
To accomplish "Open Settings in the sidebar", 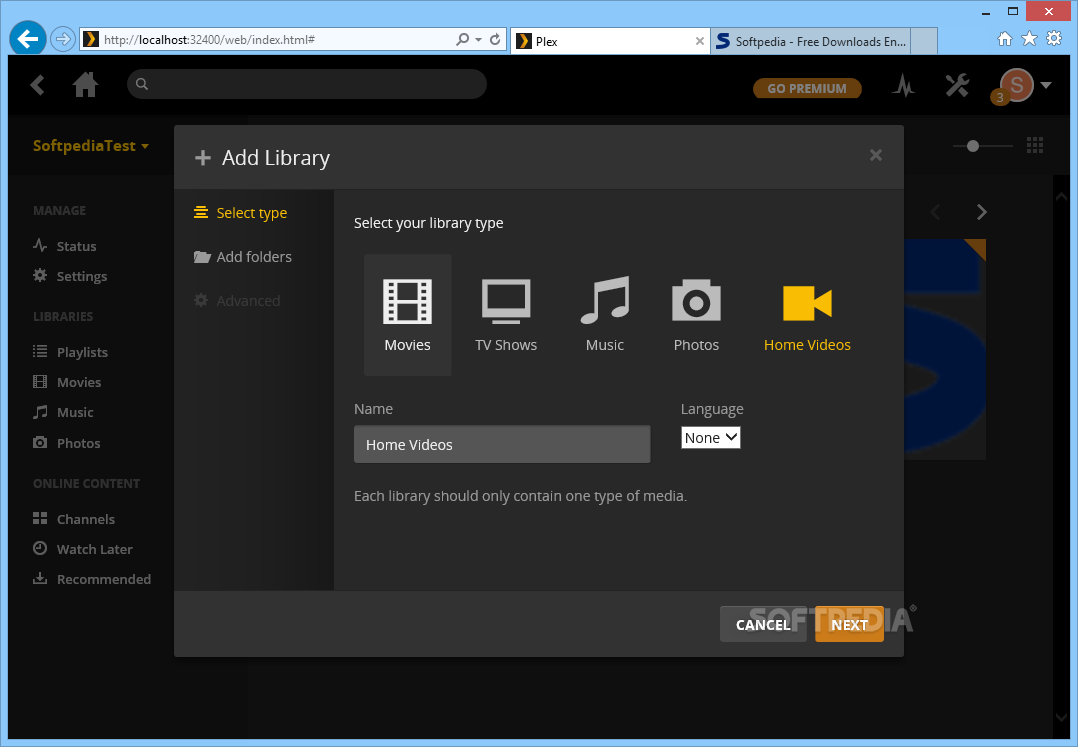I will point(70,276).
